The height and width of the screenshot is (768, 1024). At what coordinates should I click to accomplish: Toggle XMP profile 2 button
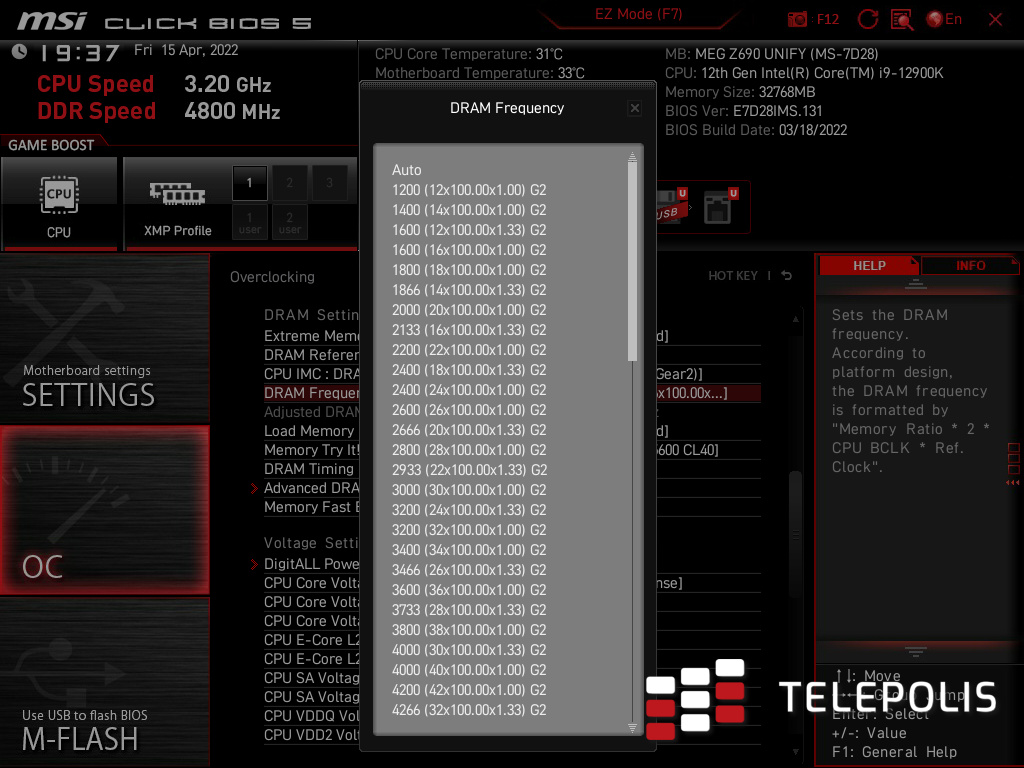tap(290, 183)
